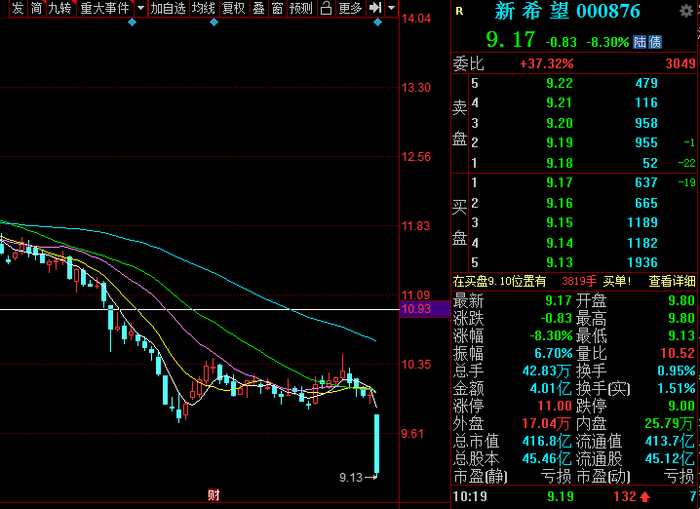
Task: Click the 10:19 tick time entry
Action: pyautogui.click(x=470, y=496)
